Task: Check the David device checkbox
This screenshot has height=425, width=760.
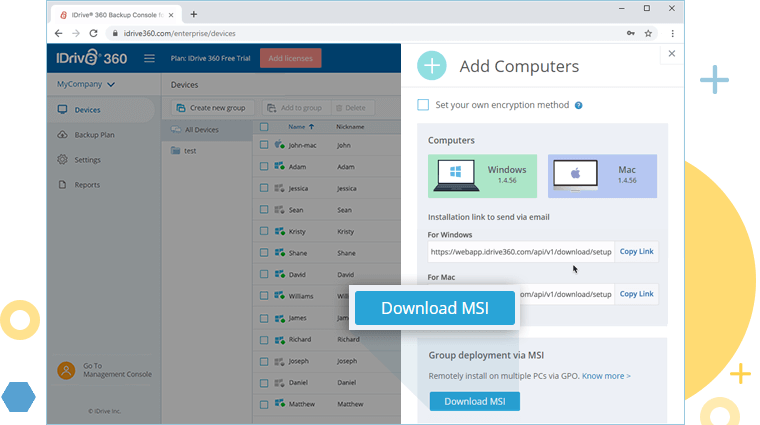Action: [264, 274]
